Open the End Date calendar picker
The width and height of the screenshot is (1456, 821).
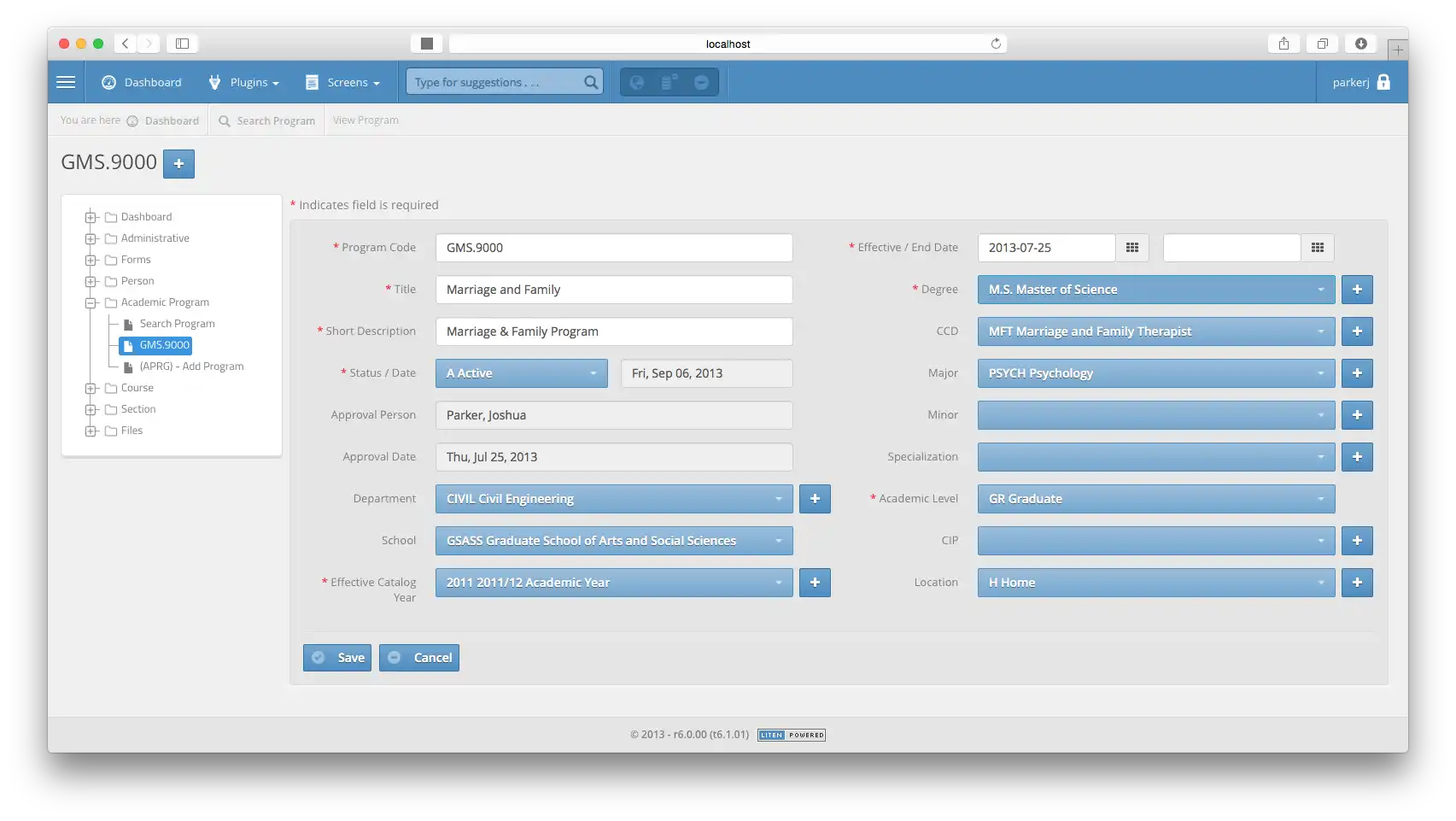[x=1318, y=248]
